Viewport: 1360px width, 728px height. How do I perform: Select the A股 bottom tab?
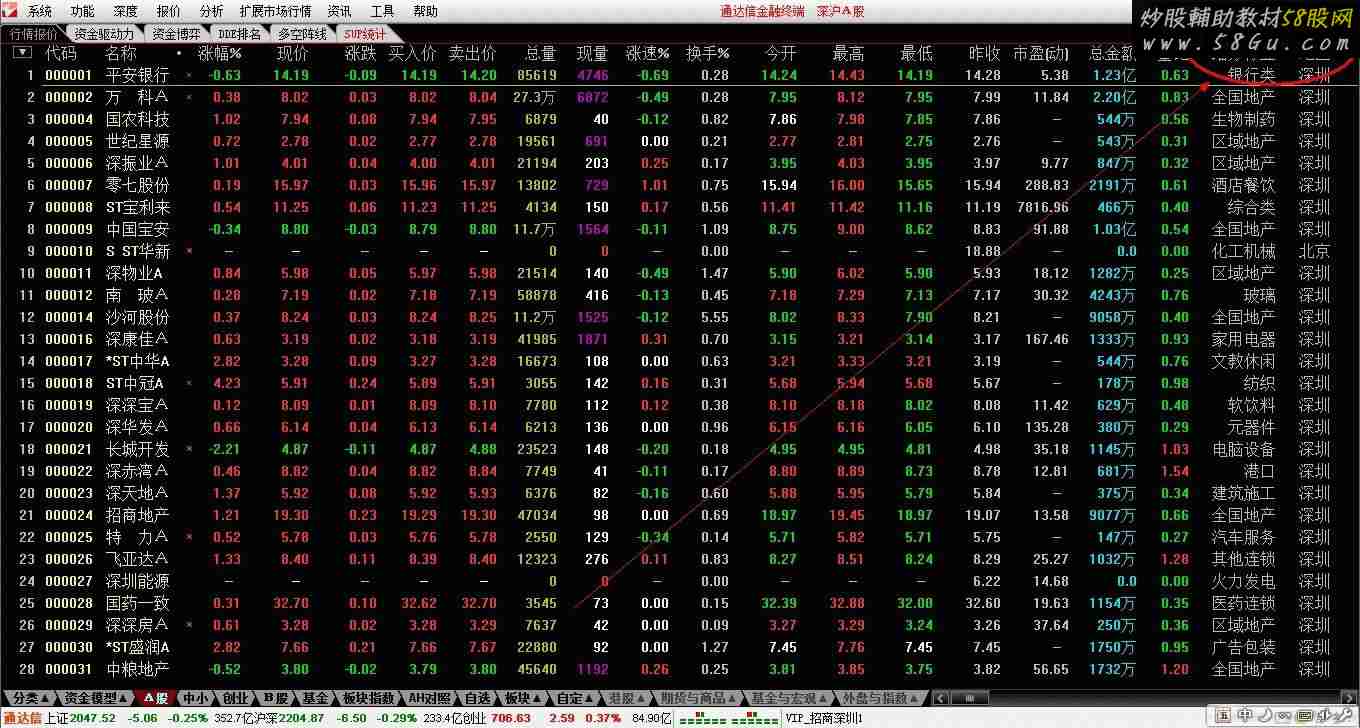156,698
